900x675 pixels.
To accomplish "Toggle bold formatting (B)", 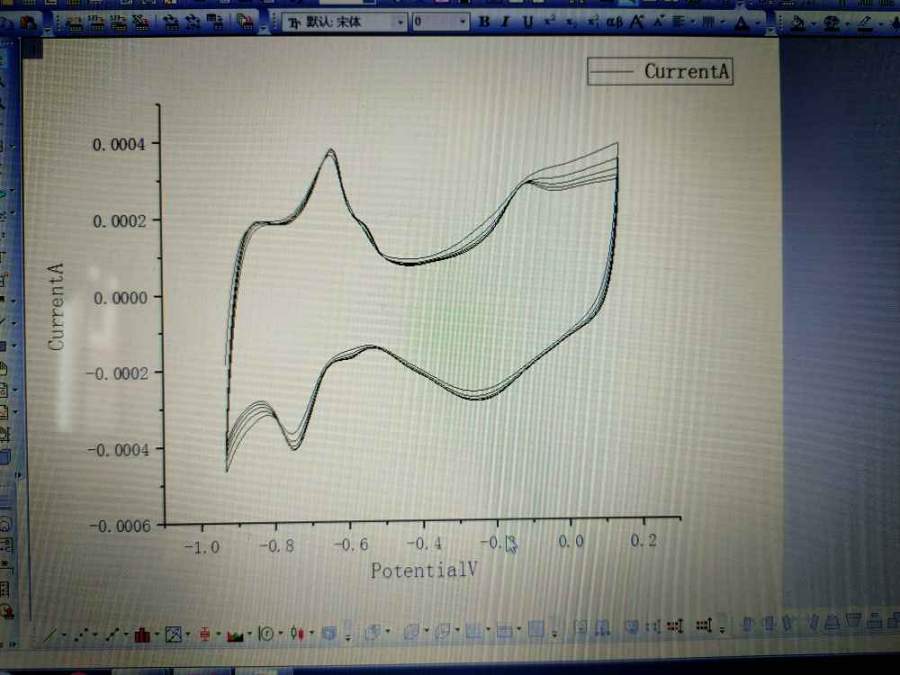I will (x=485, y=22).
